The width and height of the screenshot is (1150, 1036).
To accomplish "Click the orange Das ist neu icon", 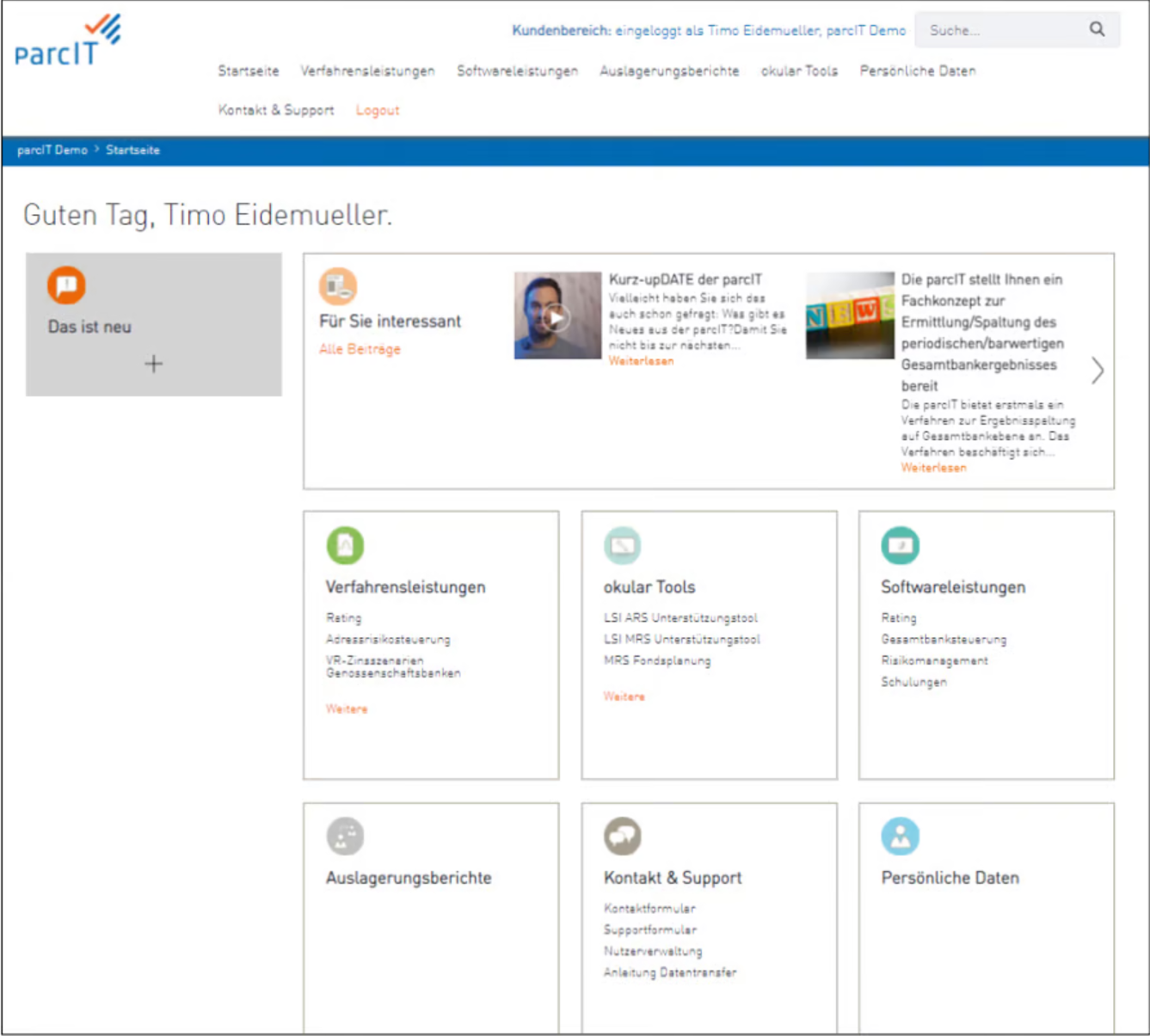I will pos(66,285).
